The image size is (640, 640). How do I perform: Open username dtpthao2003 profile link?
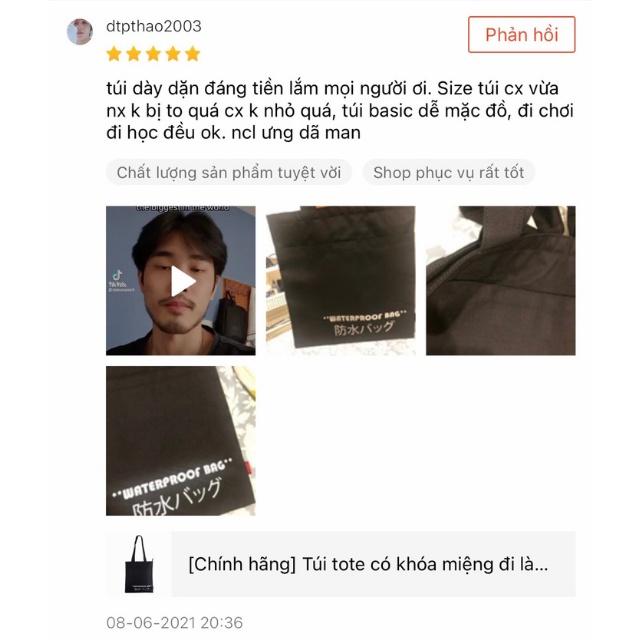point(154,27)
